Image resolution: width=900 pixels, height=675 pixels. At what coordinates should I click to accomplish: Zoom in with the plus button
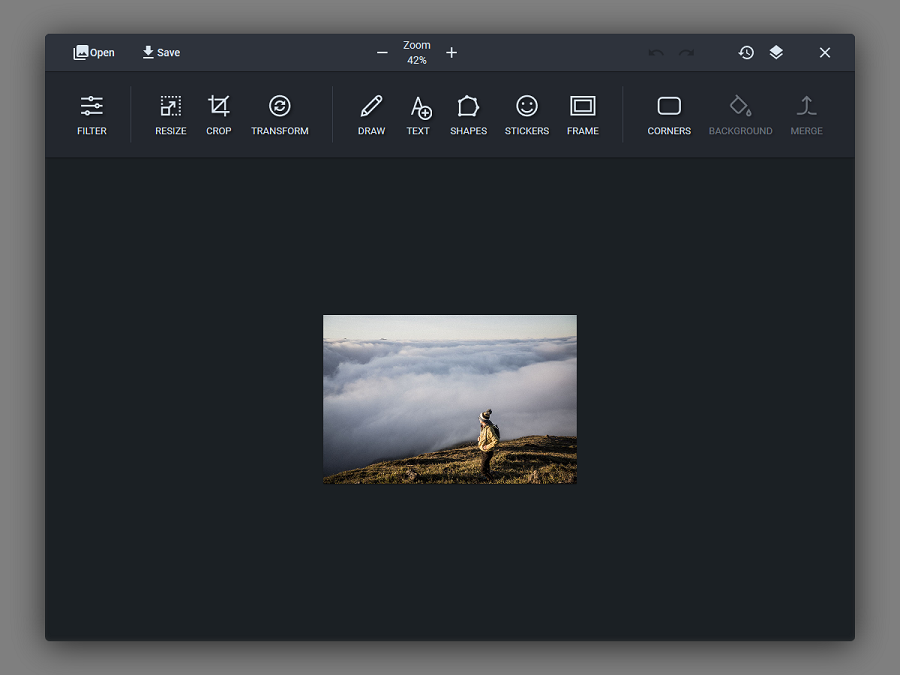(451, 52)
